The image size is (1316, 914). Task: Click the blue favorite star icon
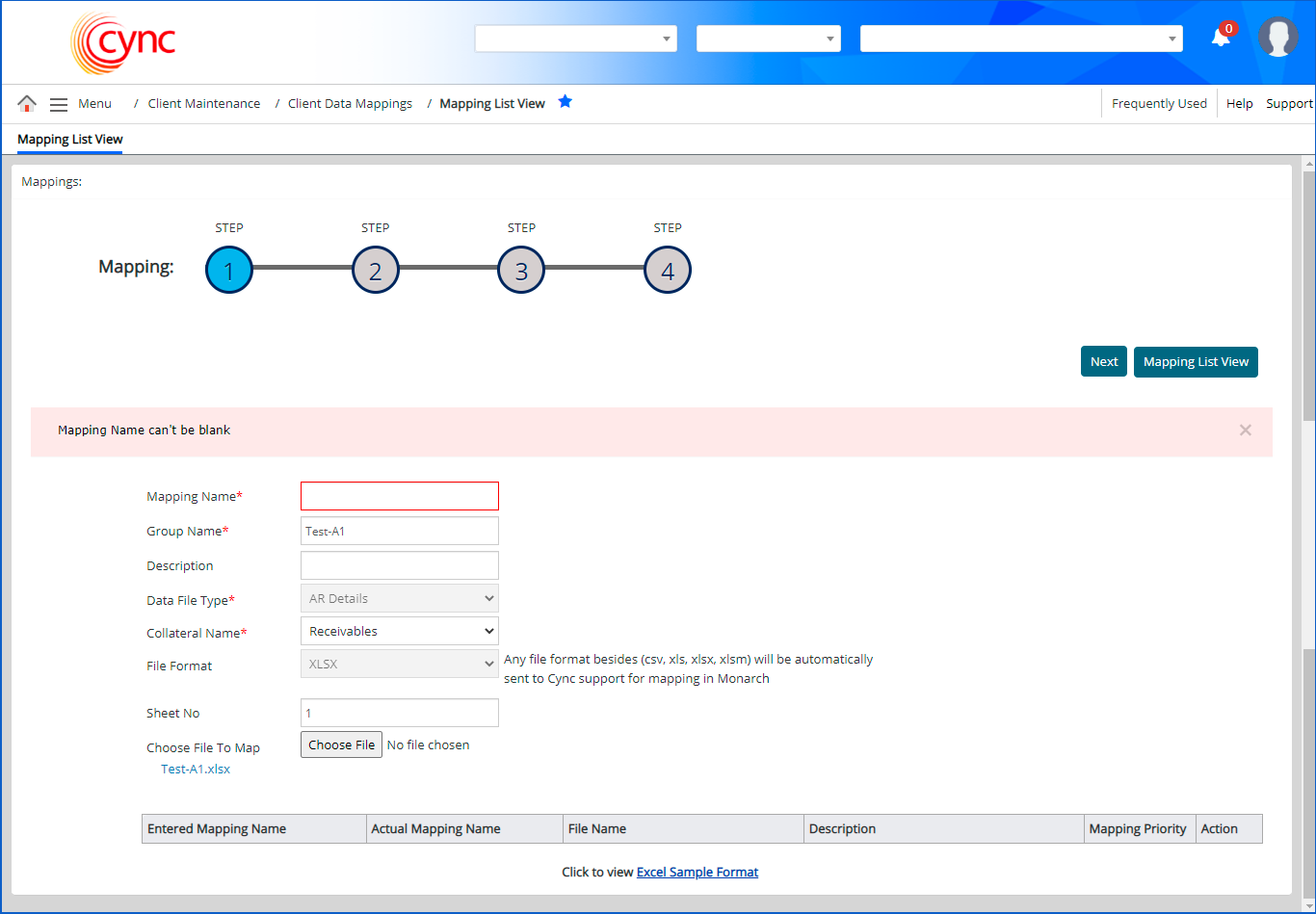566,102
